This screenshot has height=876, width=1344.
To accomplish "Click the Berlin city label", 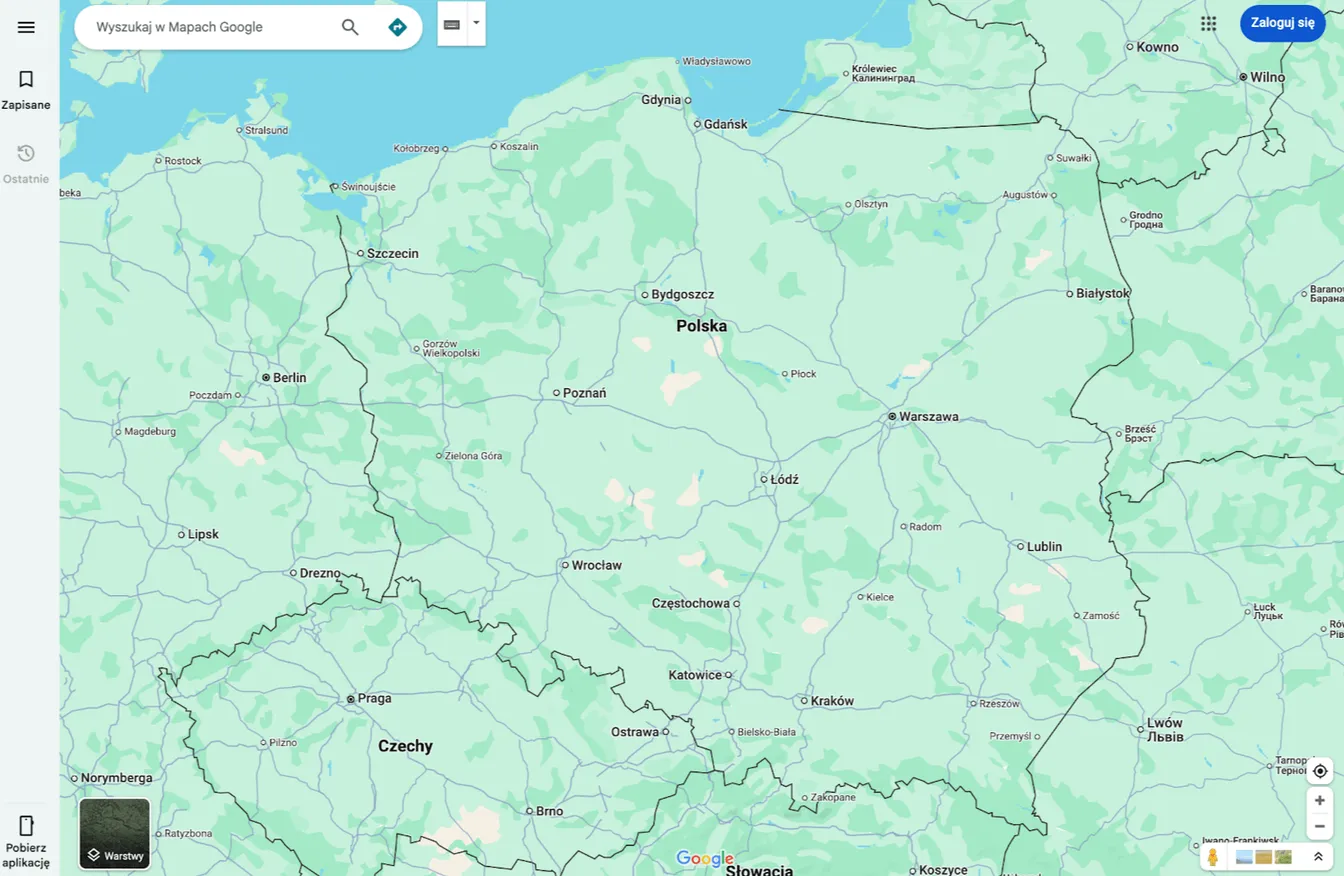I will coord(290,378).
